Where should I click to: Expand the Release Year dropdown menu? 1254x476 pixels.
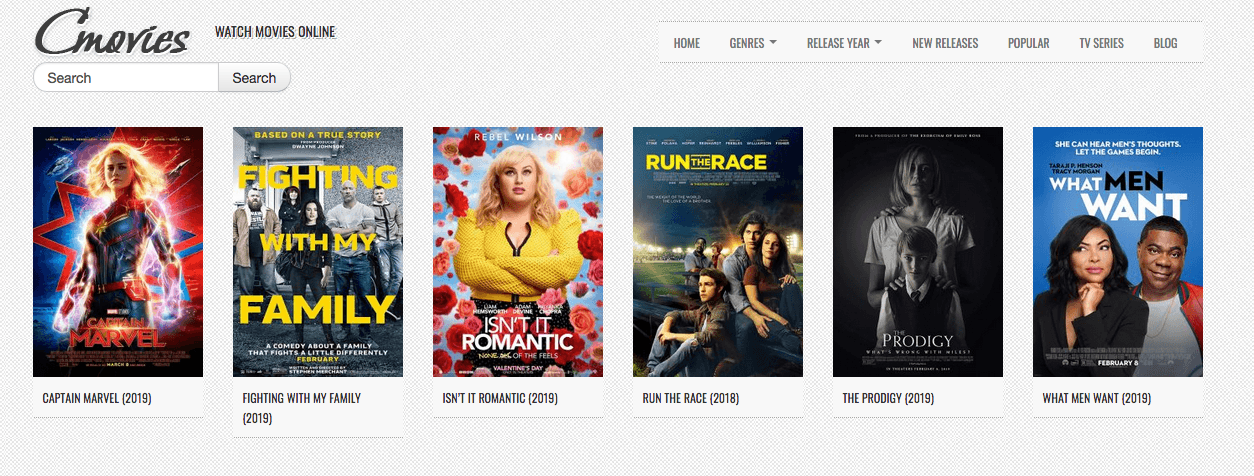pyautogui.click(x=844, y=43)
